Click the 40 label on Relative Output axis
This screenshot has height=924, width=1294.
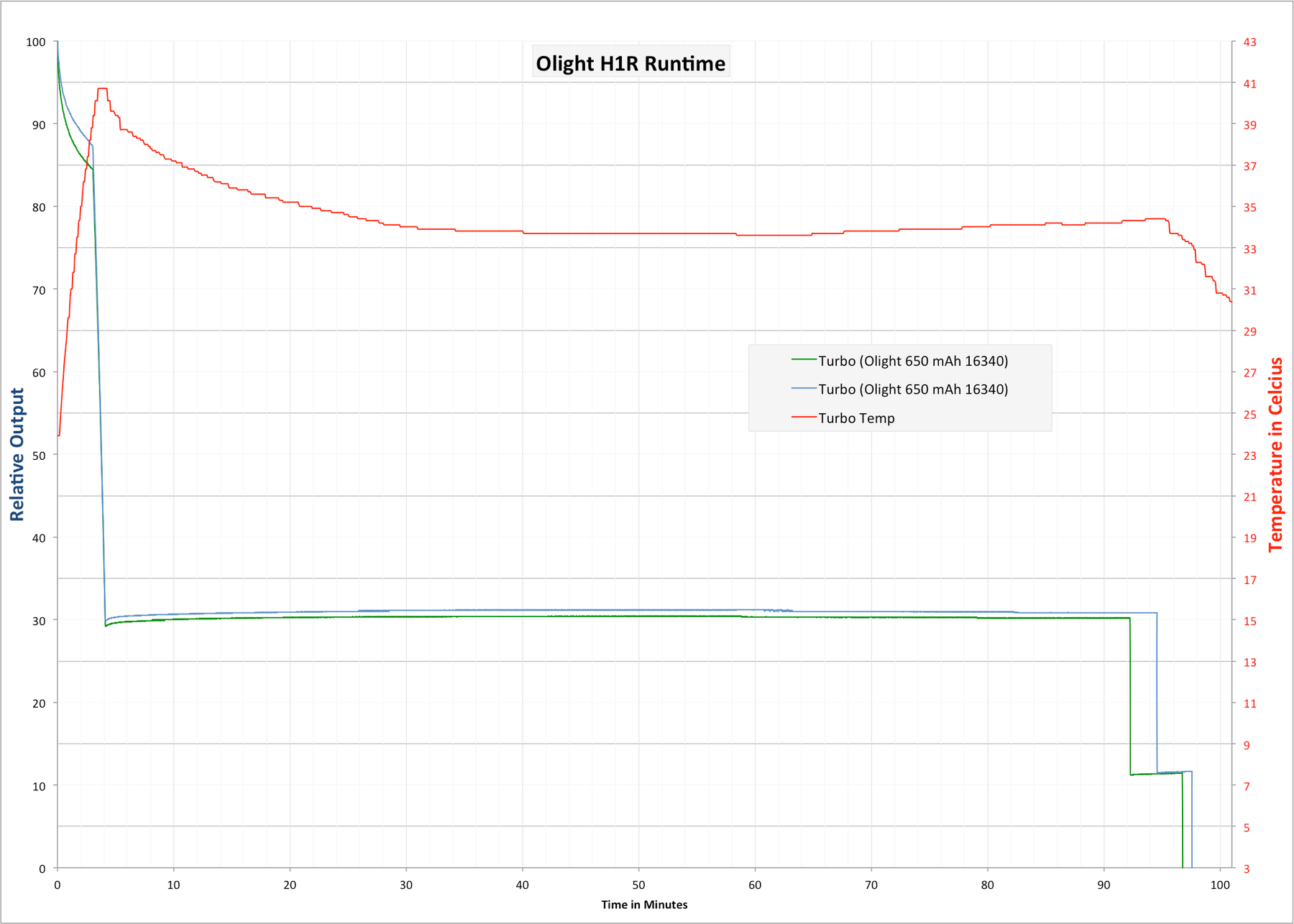(39, 537)
